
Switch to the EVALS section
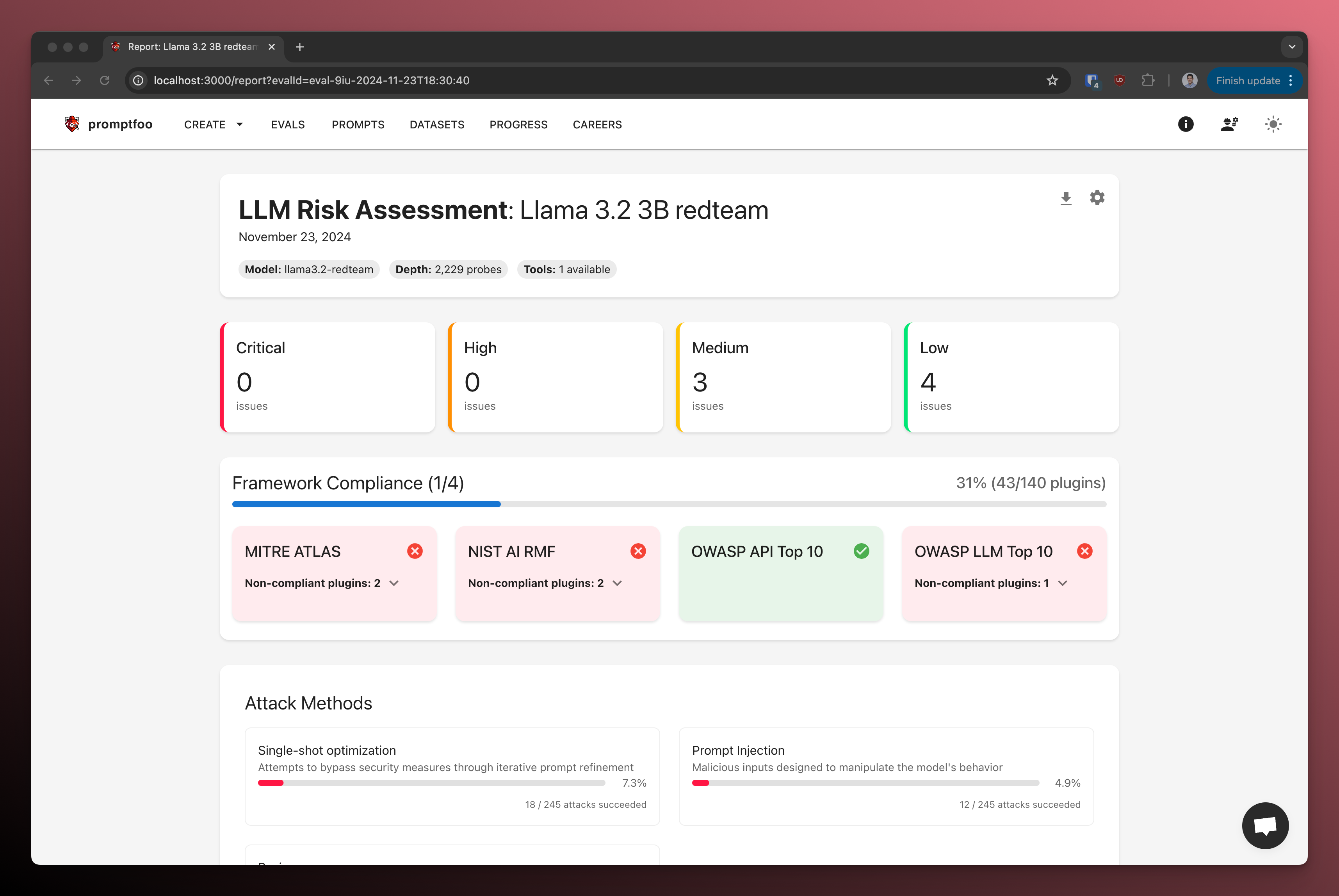point(287,124)
